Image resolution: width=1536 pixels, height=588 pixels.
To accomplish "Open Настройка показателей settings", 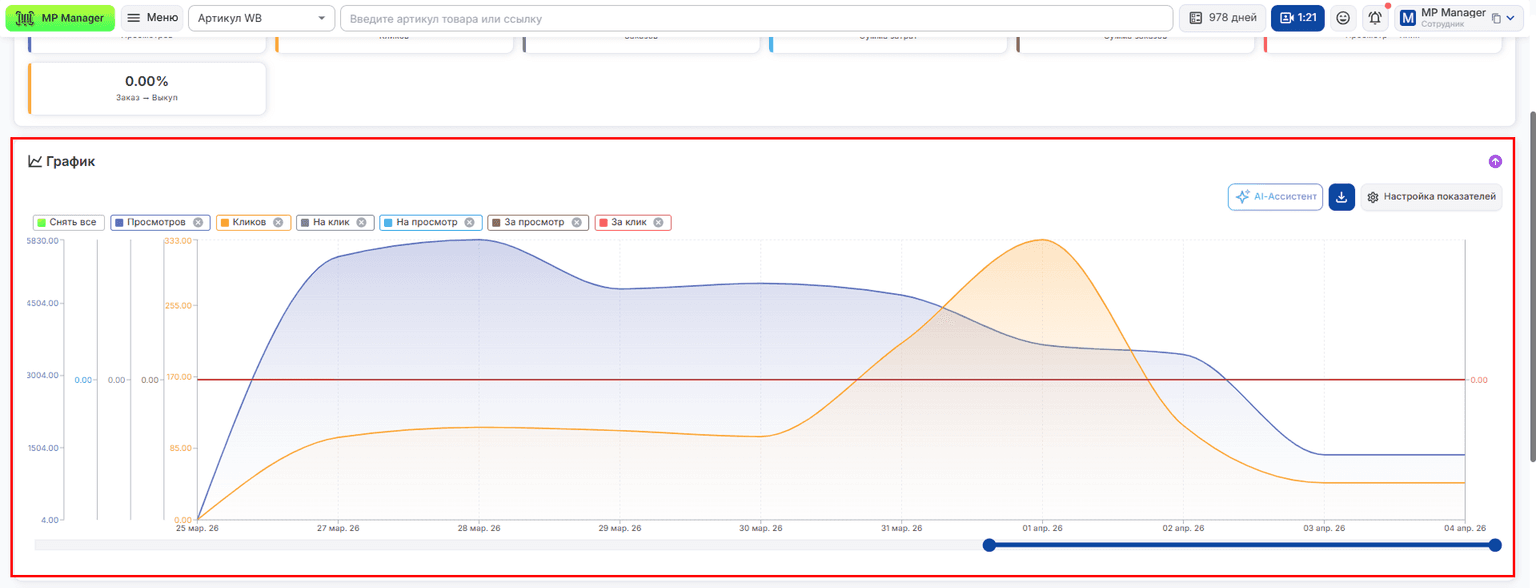I will click(x=1431, y=197).
